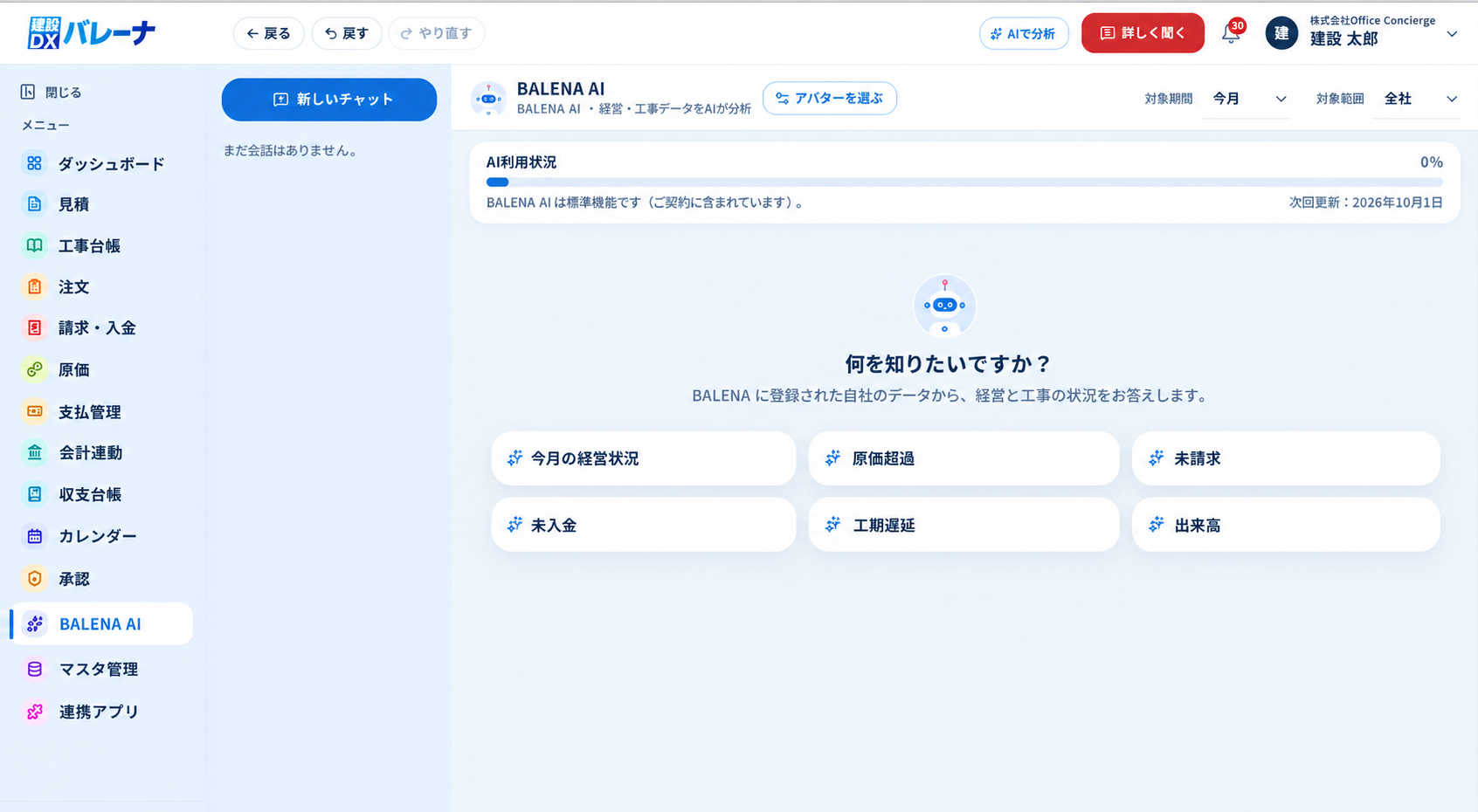Click the AI利用状況 progress bar
Viewport: 1478px width, 812px height.
click(x=964, y=182)
